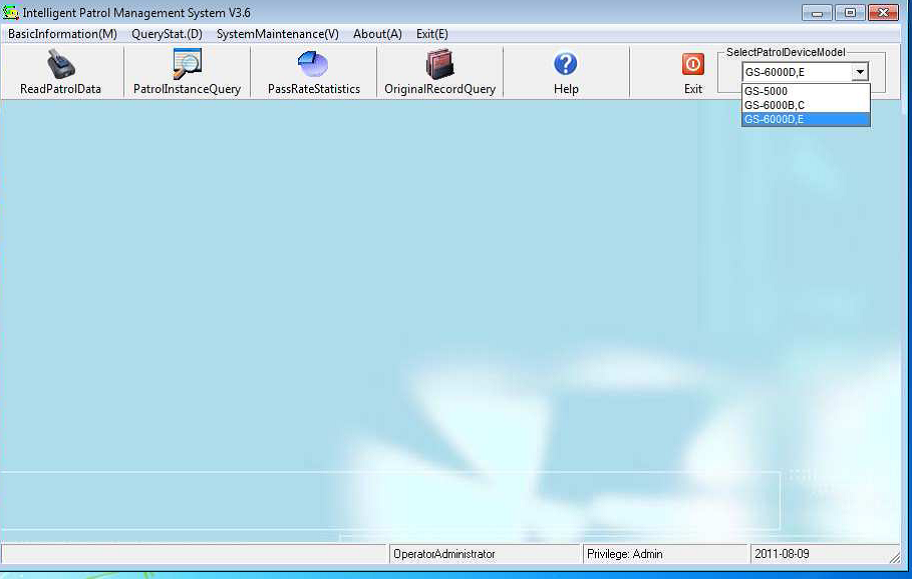Open the SystemMaintenance(V) menu
The image size is (912, 579).
click(277, 34)
